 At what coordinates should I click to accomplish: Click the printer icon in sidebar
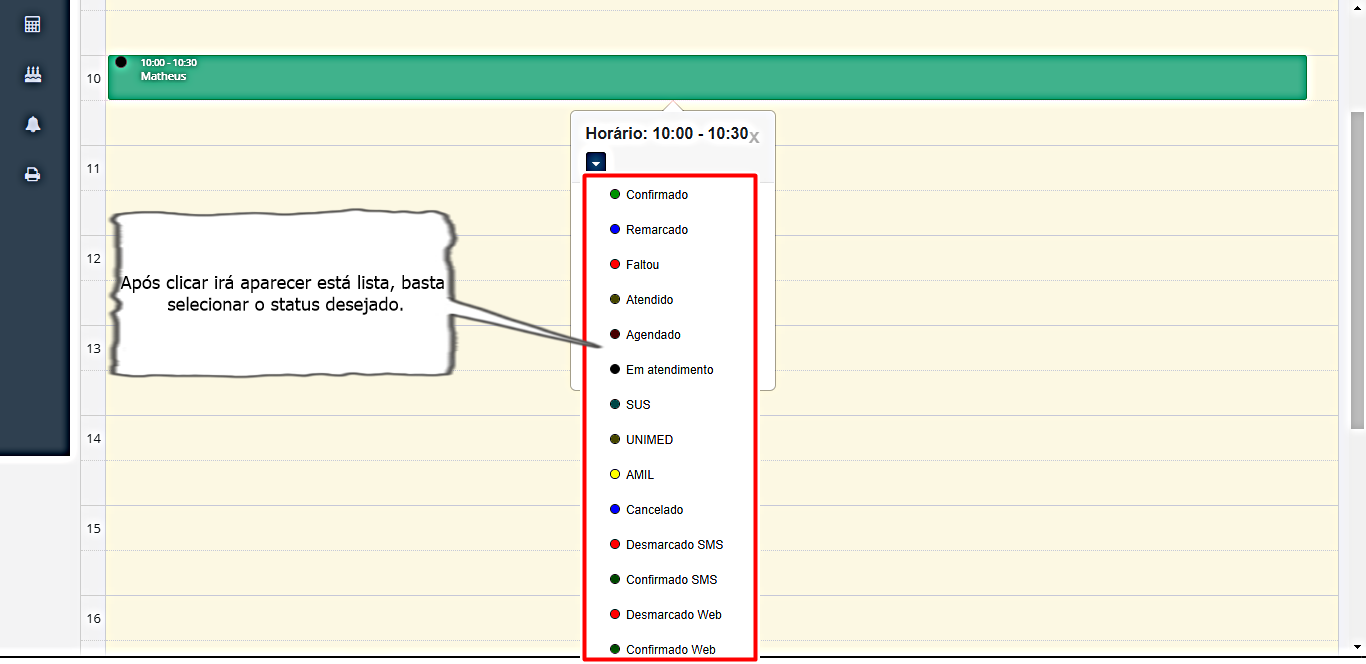tap(33, 175)
